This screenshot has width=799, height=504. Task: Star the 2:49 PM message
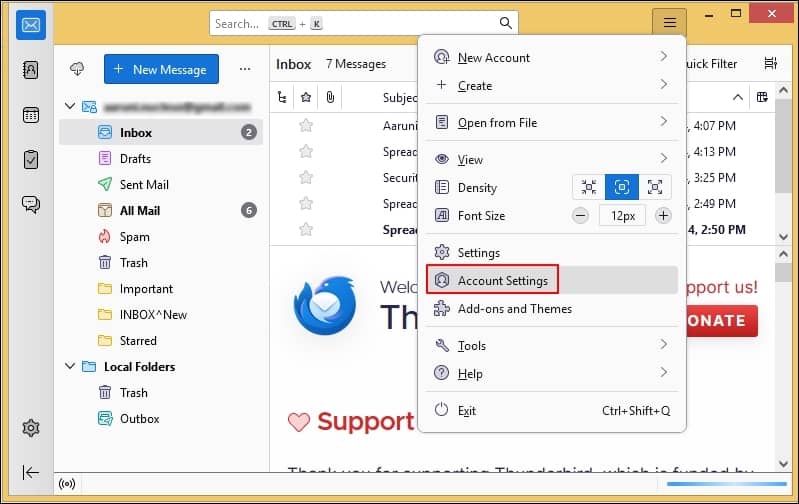point(306,203)
